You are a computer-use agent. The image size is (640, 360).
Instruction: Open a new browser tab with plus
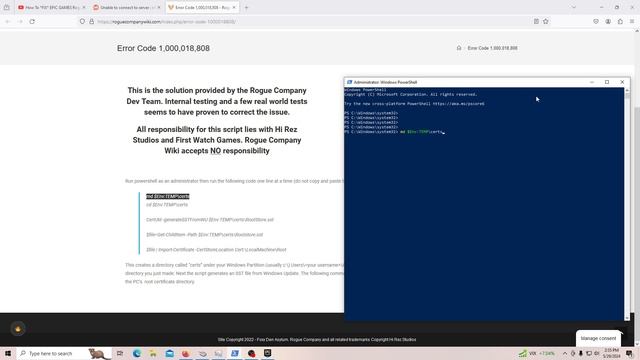pyautogui.click(x=246, y=7)
